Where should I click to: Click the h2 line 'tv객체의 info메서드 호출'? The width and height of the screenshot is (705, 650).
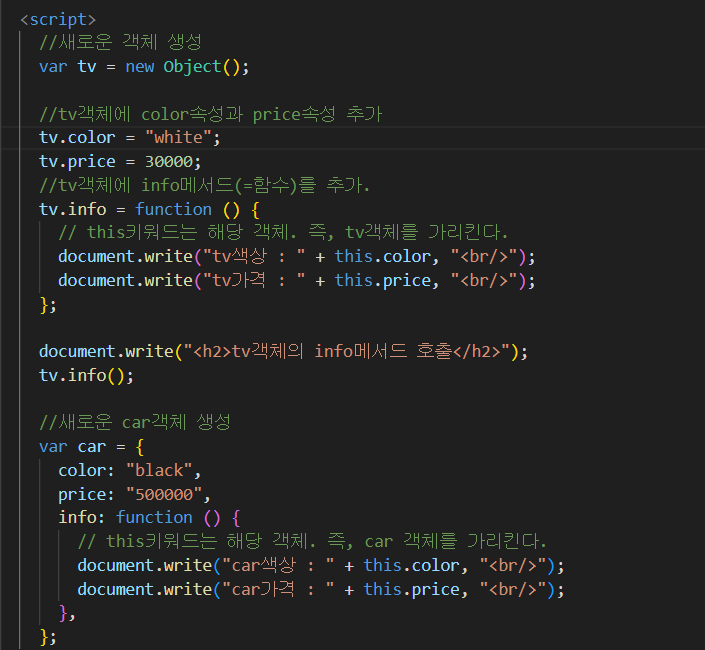[283, 352]
